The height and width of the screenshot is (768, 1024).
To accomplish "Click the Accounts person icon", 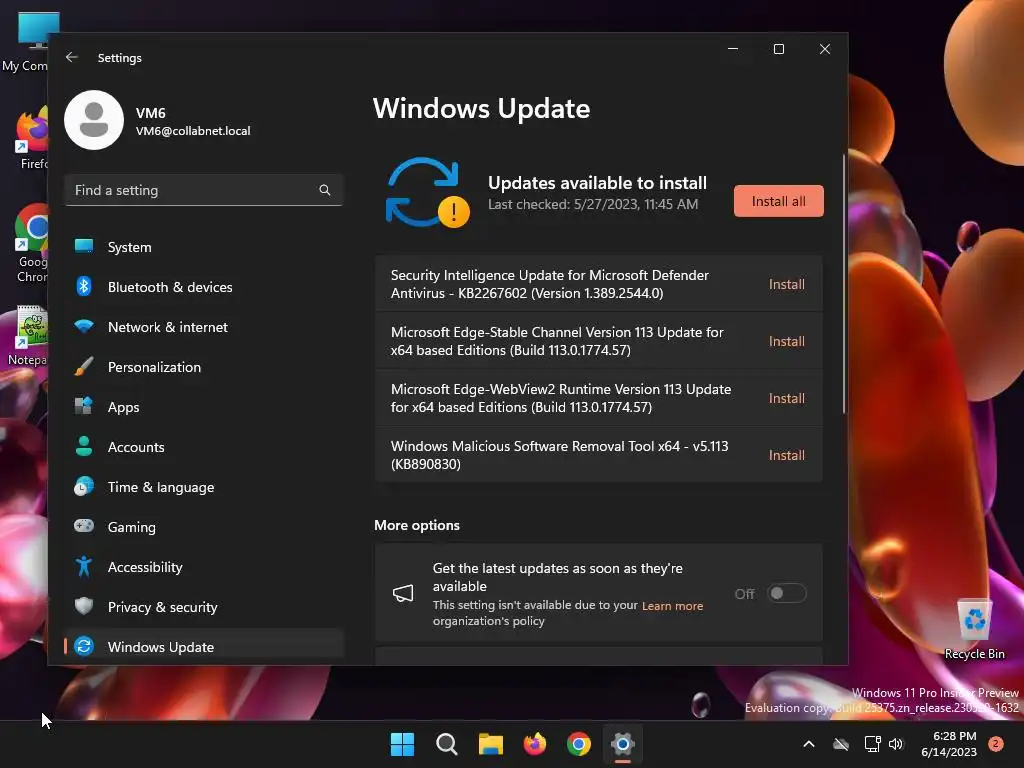I will [84, 446].
